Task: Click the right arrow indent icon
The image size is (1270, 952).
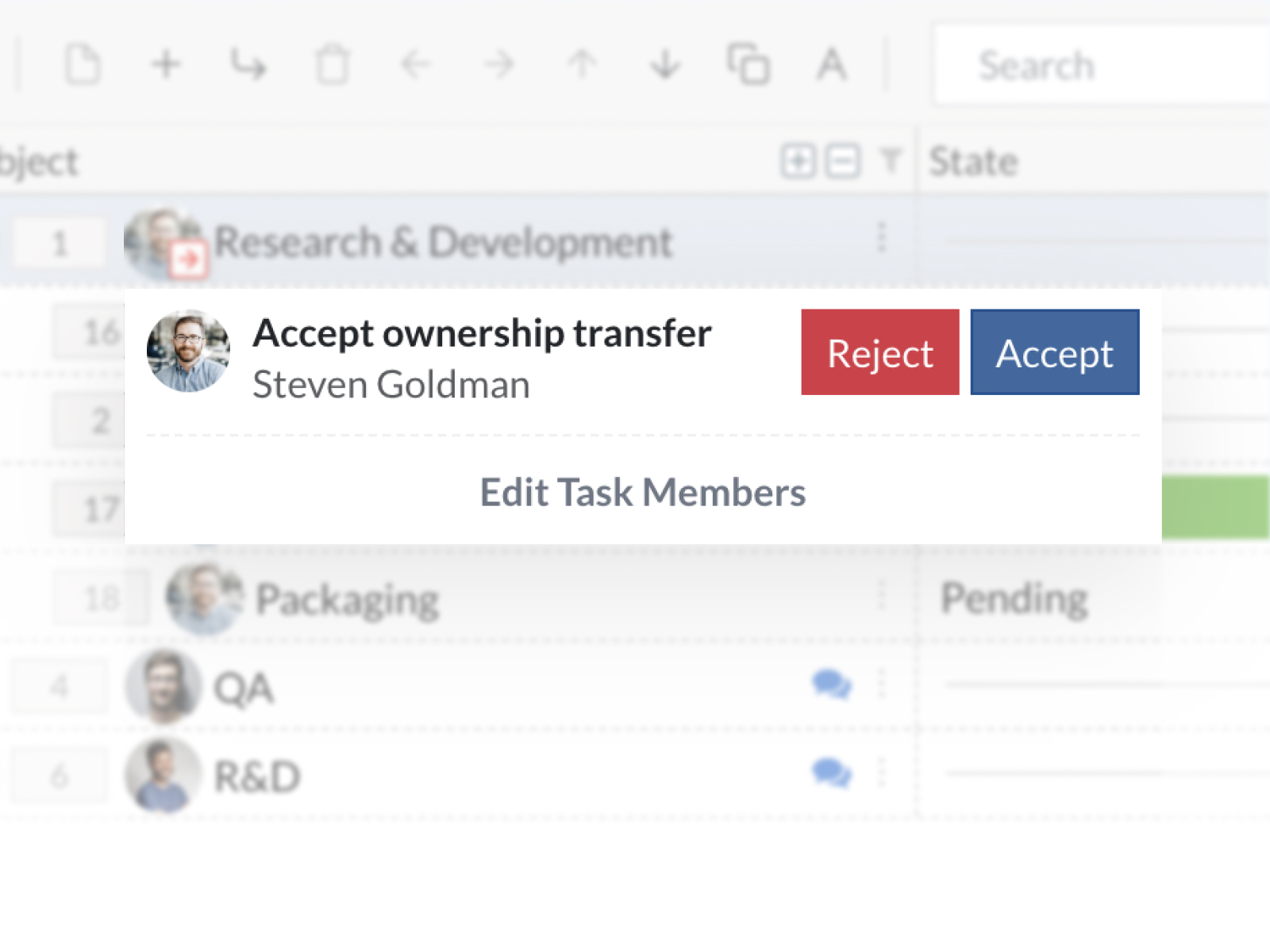Action: point(498,64)
